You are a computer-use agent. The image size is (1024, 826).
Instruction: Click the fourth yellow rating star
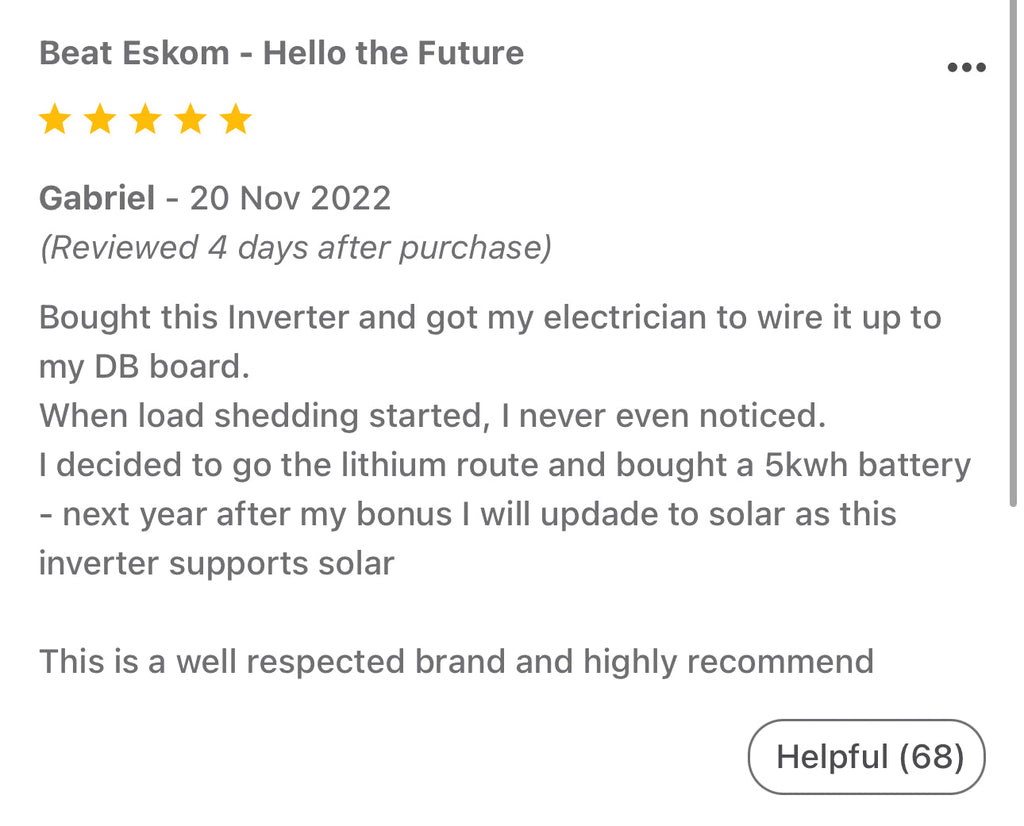(190, 120)
